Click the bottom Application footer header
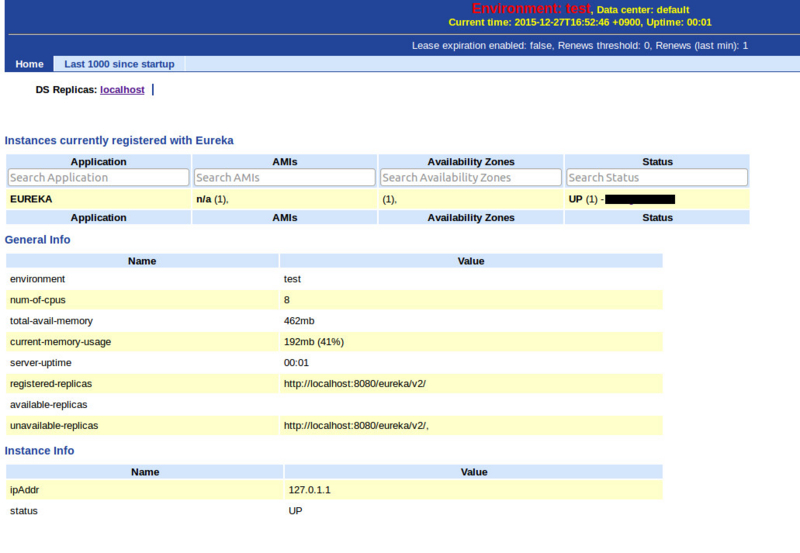The image size is (800, 553). [x=98, y=218]
